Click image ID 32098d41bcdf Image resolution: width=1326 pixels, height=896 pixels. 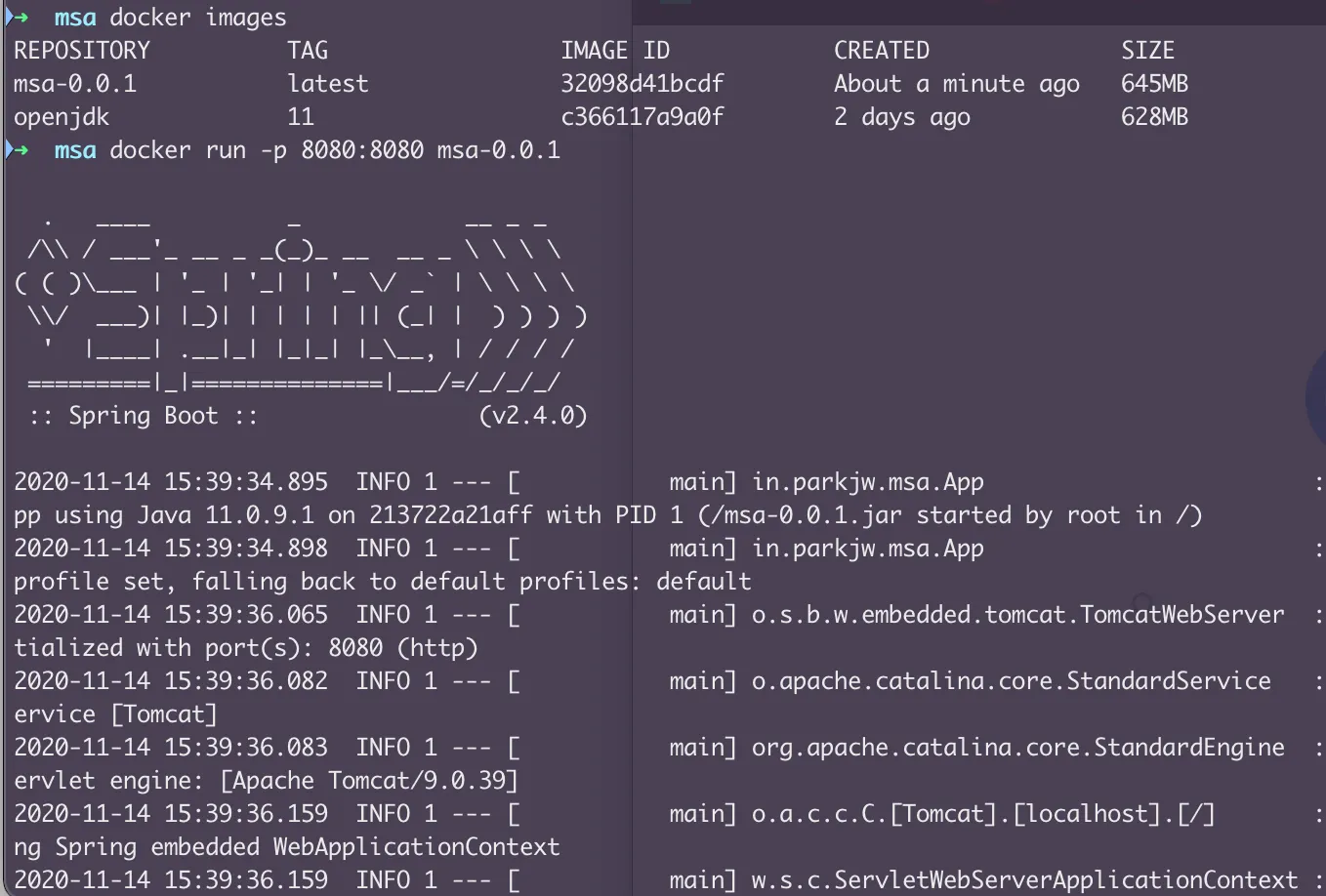point(642,84)
